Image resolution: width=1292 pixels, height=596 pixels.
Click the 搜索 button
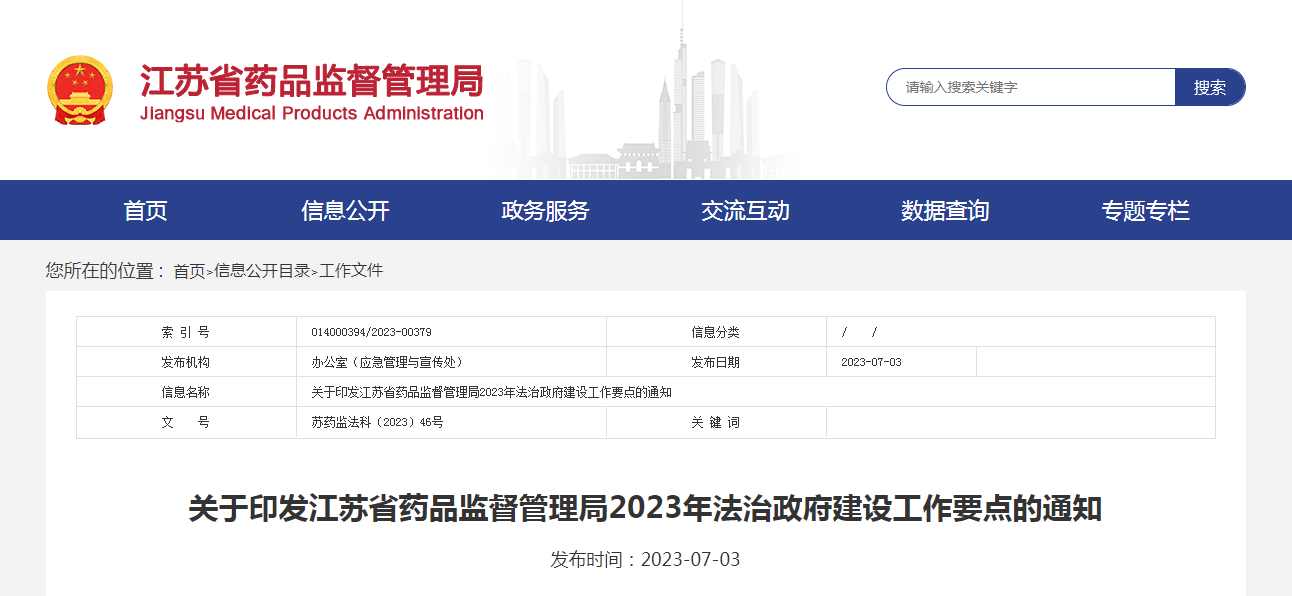pos(1210,87)
